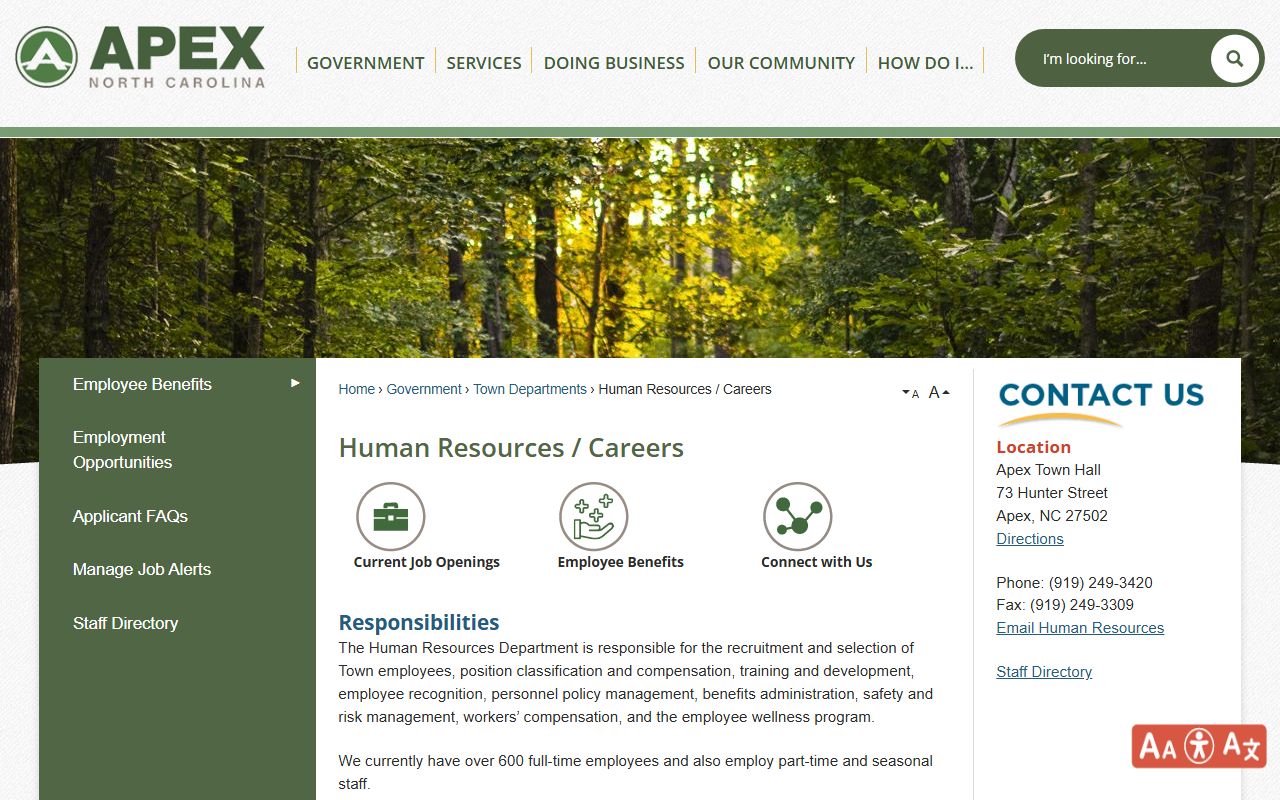Click the Connect with Us network icon

coord(797,517)
